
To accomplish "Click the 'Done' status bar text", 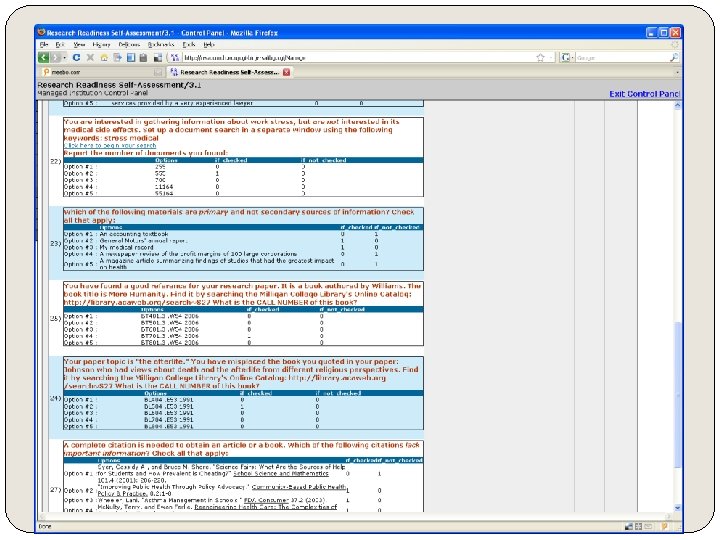I will coord(45,527).
